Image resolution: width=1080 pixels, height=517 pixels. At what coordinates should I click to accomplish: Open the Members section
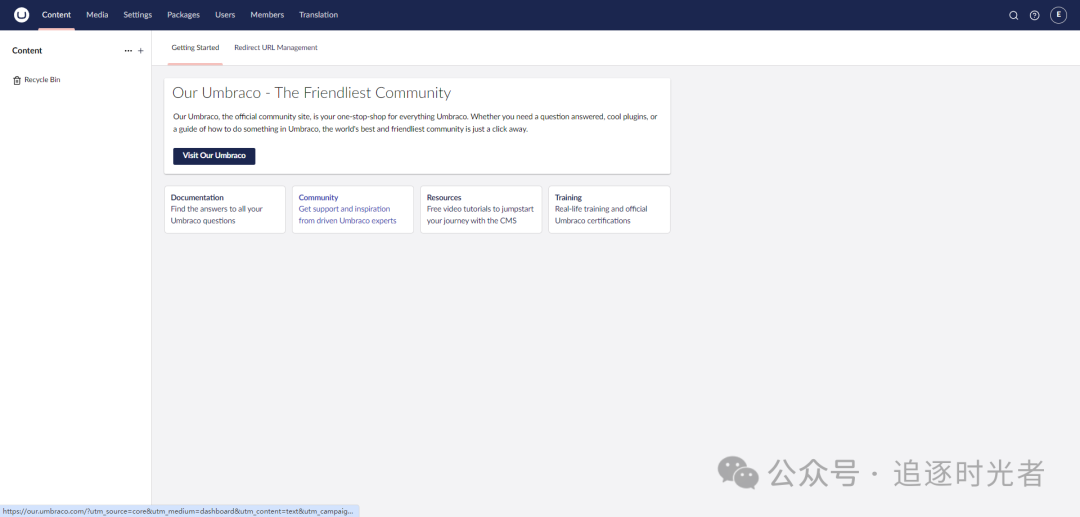pyautogui.click(x=267, y=15)
